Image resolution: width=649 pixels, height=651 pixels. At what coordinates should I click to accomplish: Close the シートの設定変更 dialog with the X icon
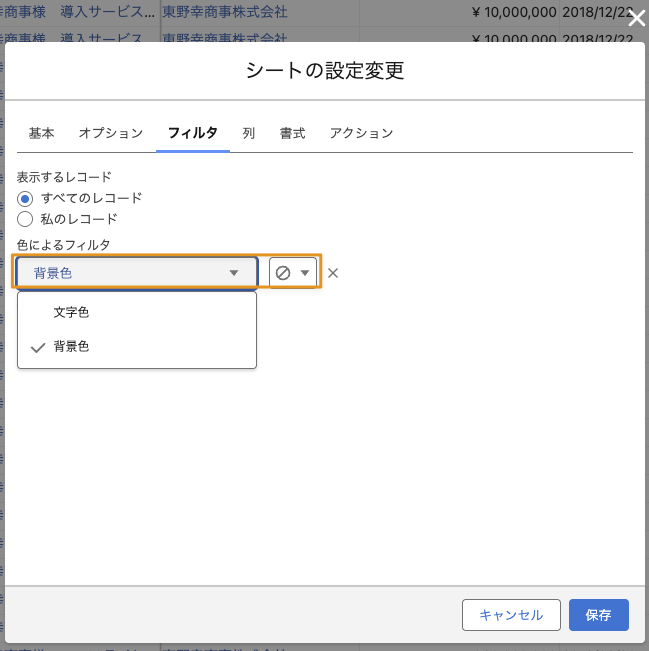pos(636,17)
